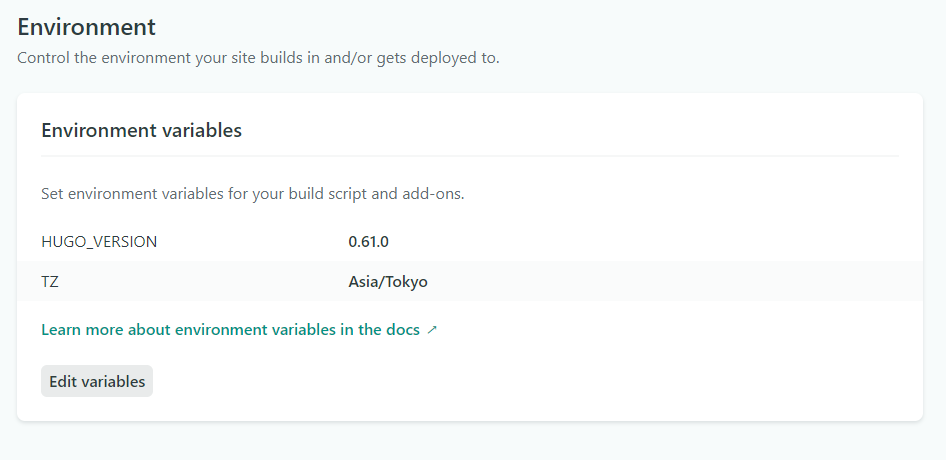Click the Environment page heading
The image size is (946, 460).
point(87,27)
